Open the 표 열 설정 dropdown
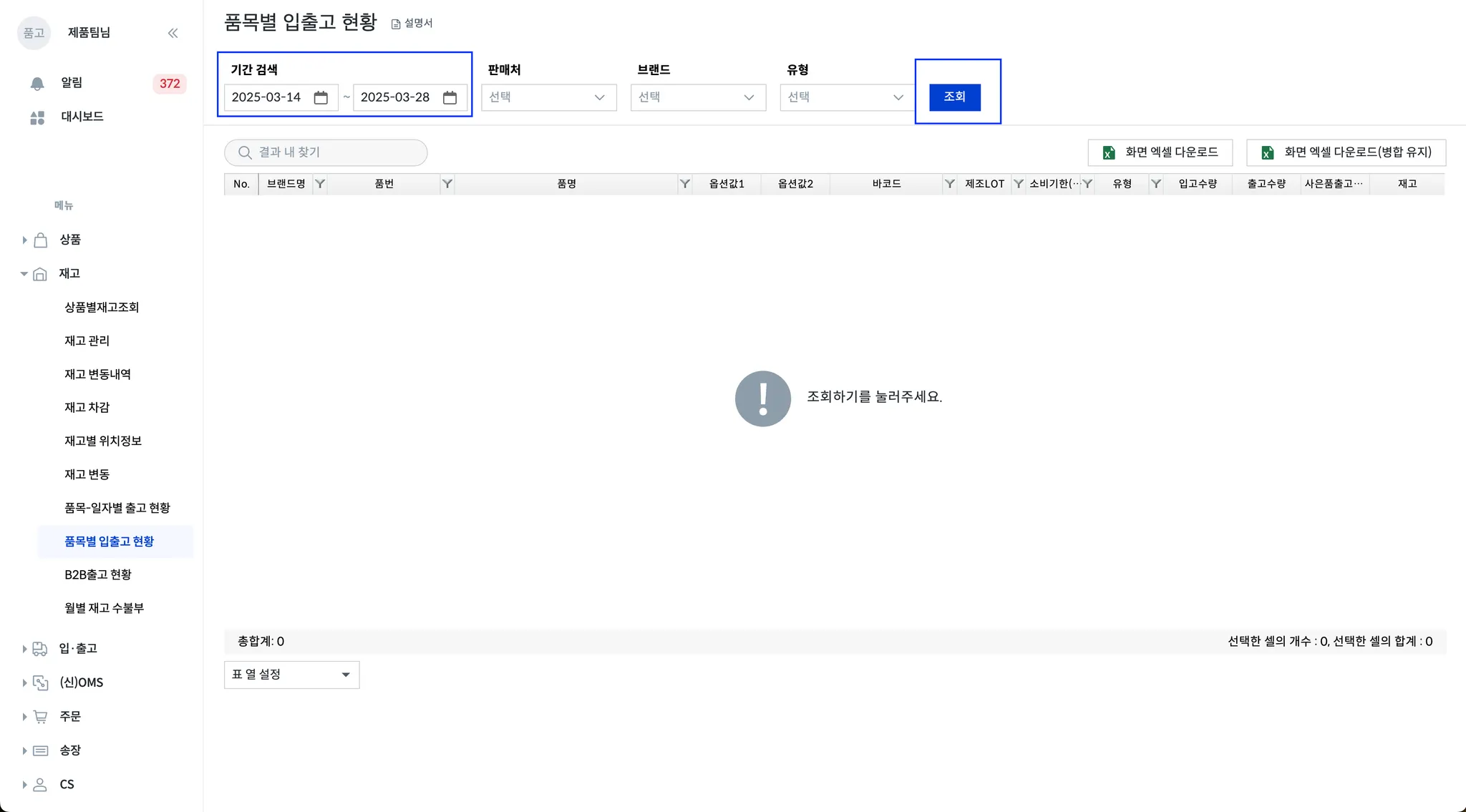Viewport: 1466px width, 812px height. (x=291, y=675)
